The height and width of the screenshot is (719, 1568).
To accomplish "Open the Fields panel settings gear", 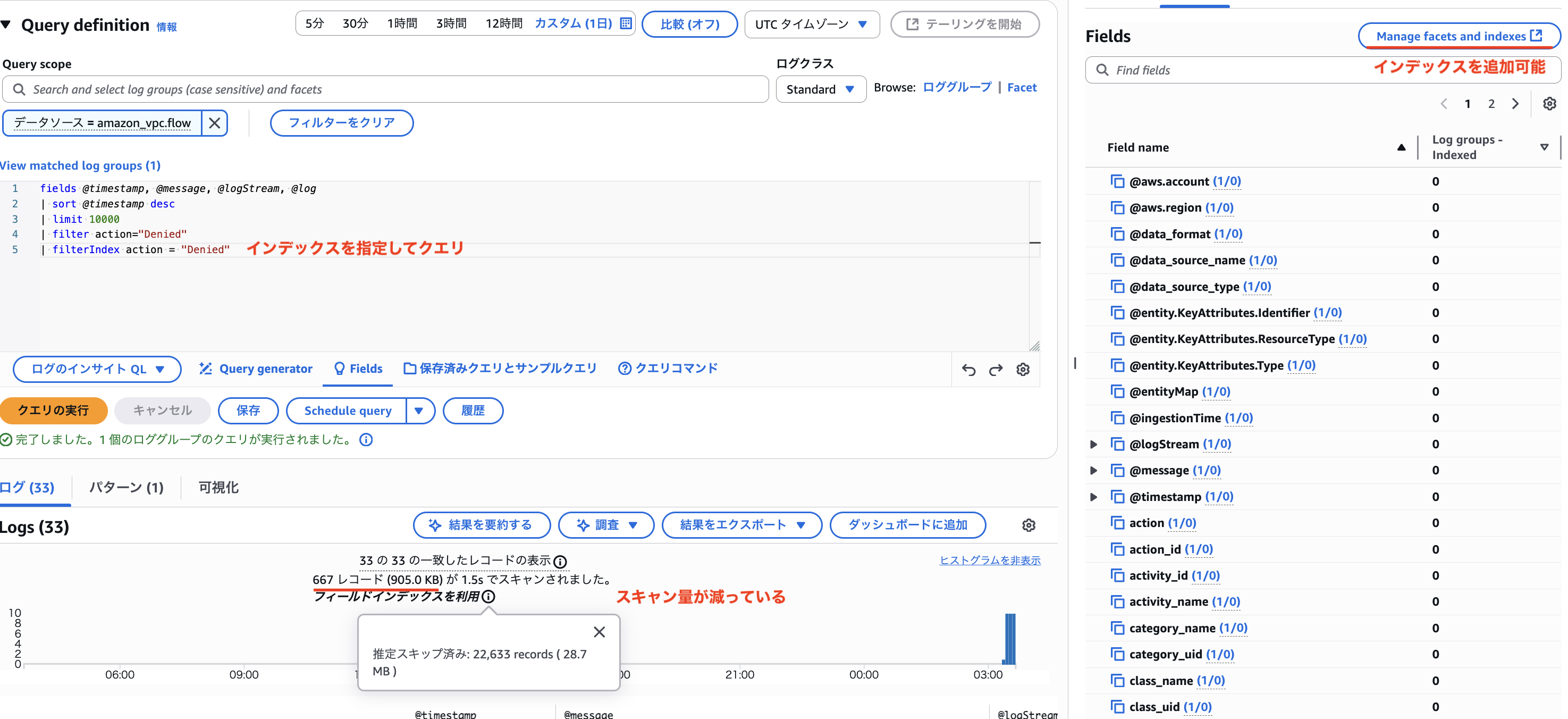I will (x=1549, y=104).
